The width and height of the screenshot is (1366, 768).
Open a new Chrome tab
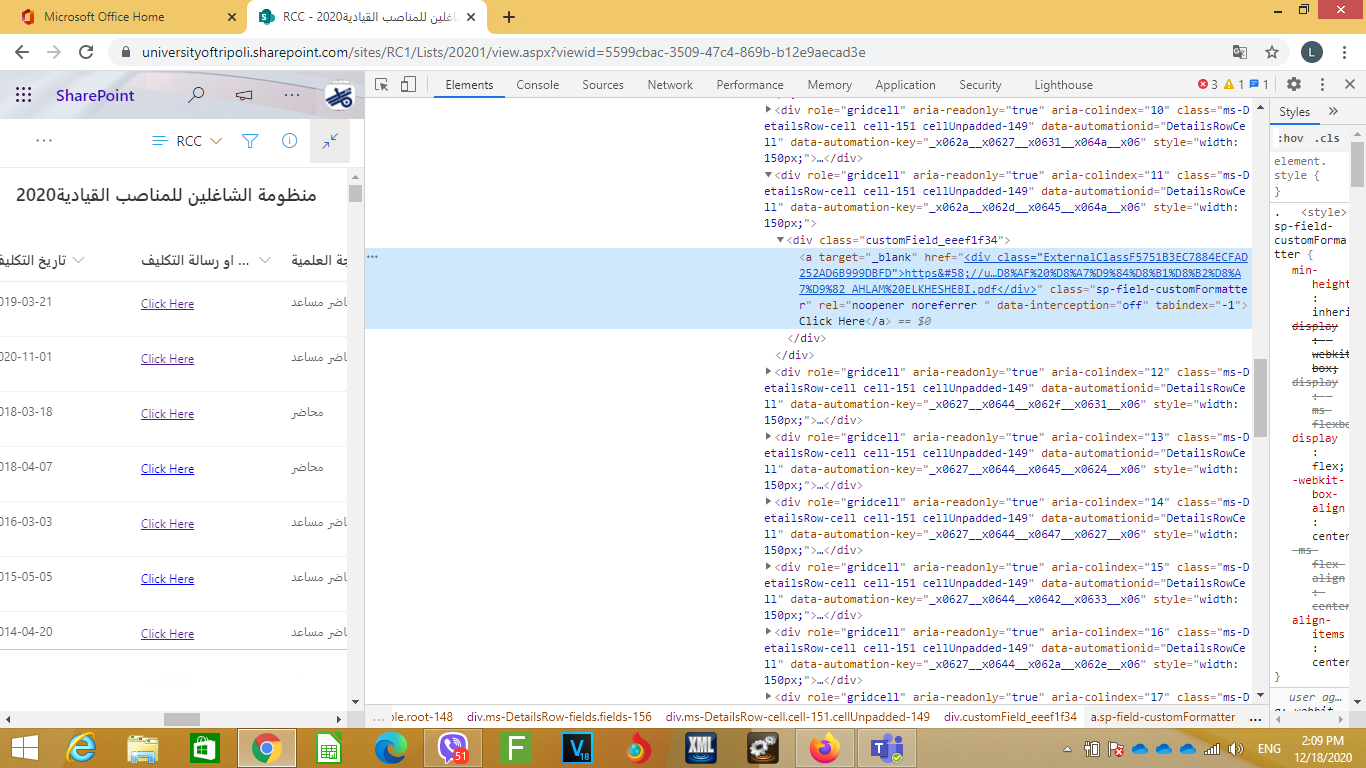509,17
